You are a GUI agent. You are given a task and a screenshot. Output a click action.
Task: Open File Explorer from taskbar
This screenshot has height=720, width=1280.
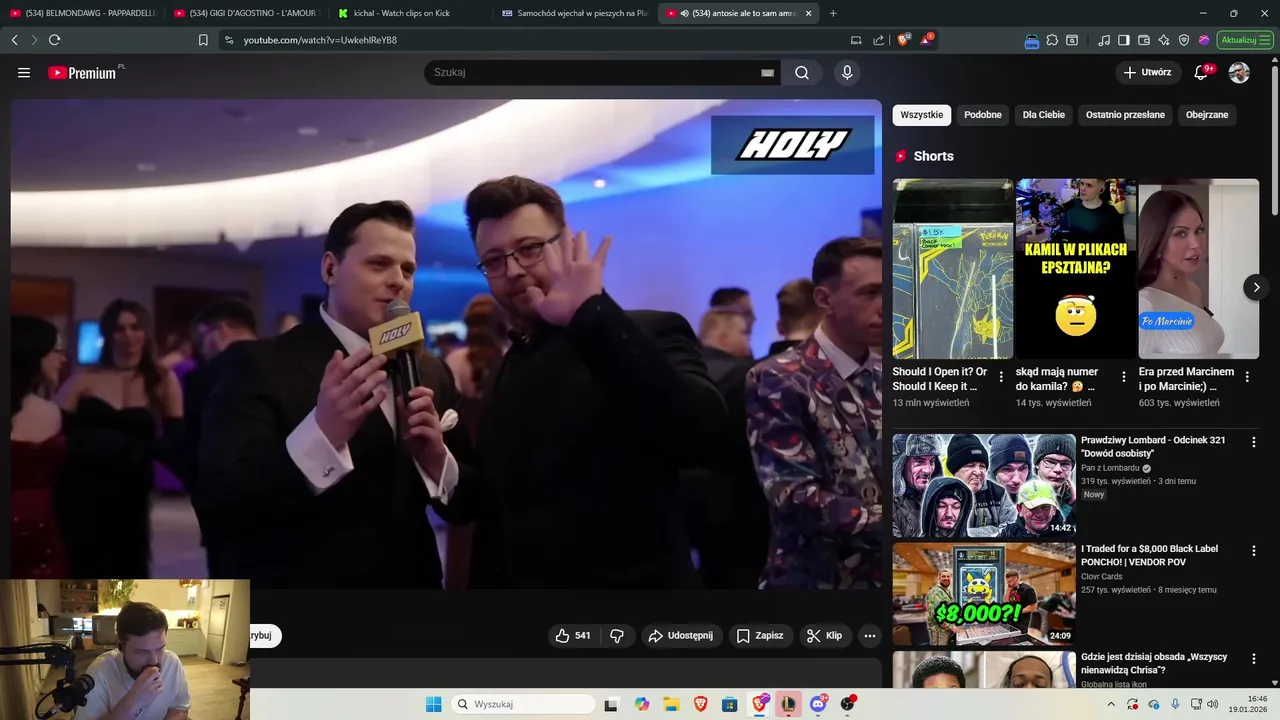tap(671, 704)
